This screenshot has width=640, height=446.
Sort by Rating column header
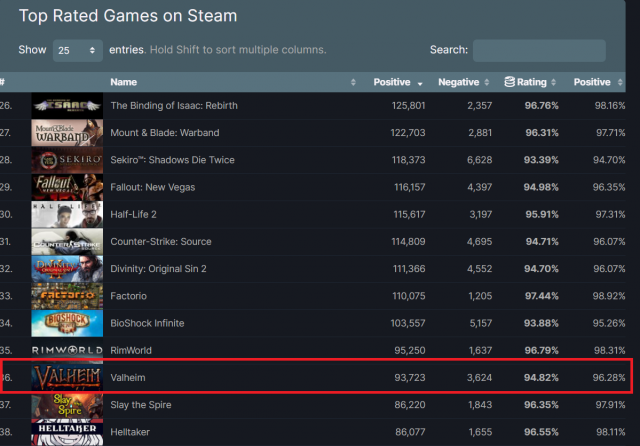click(532, 82)
